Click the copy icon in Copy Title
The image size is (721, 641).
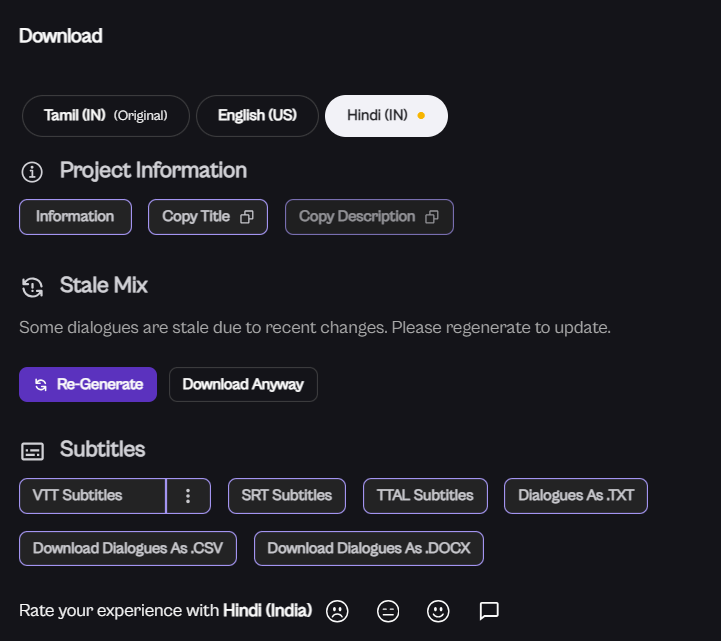(247, 217)
